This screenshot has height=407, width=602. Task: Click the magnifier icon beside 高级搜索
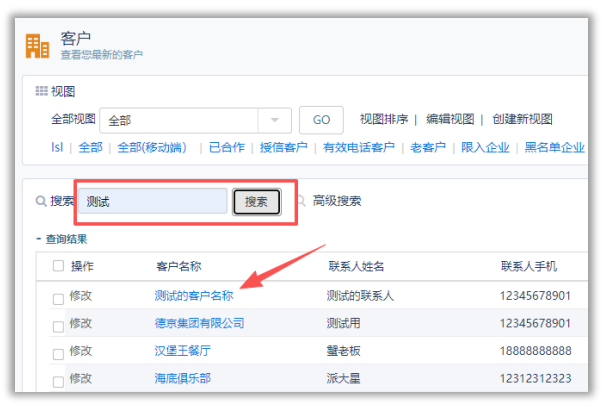[x=302, y=201]
